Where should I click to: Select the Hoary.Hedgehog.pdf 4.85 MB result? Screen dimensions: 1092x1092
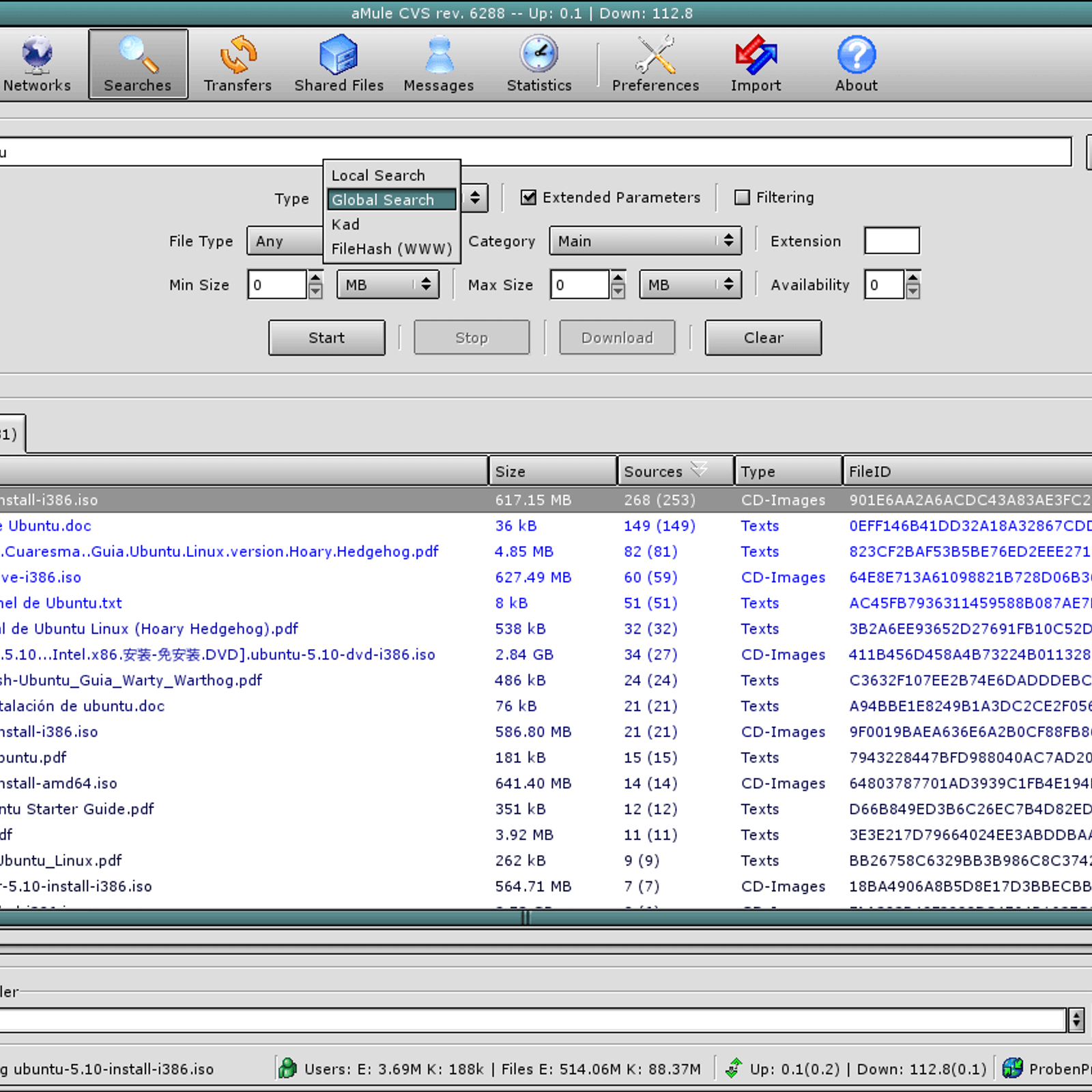[546, 551]
